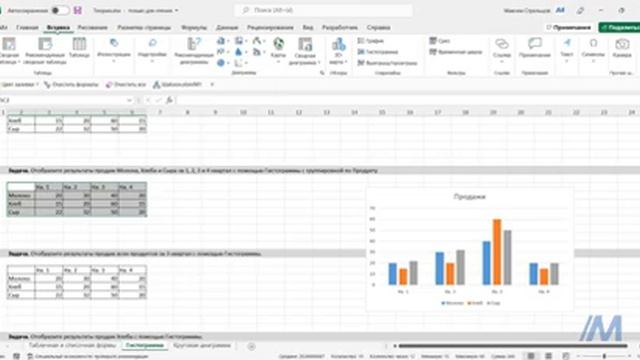Screen dimensions: 640x360
Task: Open the Разработчик ribbon tab
Action: coord(340,27)
